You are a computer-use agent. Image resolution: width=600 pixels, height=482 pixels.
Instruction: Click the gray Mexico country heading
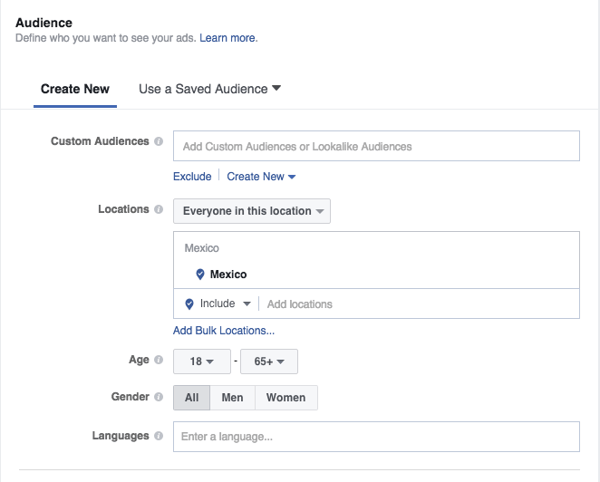tap(202, 248)
